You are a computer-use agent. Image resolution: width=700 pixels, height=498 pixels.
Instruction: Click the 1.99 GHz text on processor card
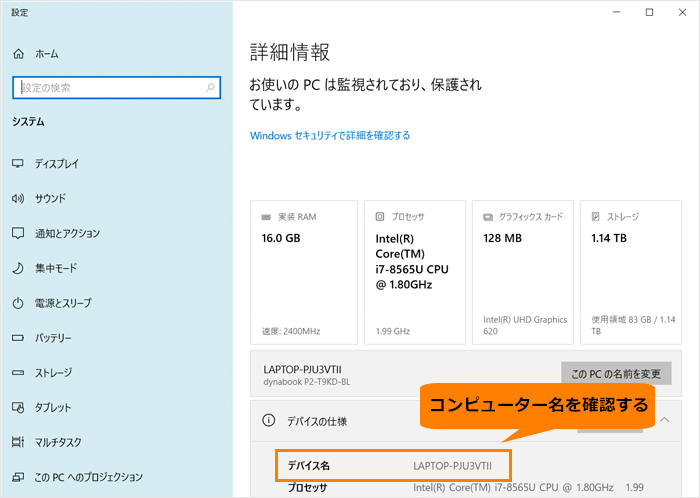393,332
